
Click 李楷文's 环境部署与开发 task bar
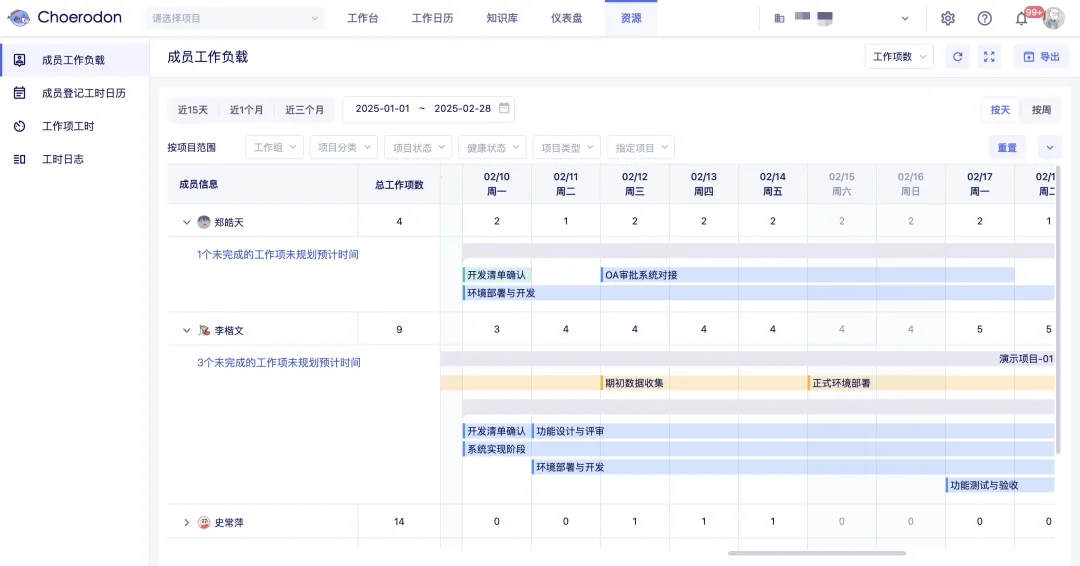[x=793, y=467]
